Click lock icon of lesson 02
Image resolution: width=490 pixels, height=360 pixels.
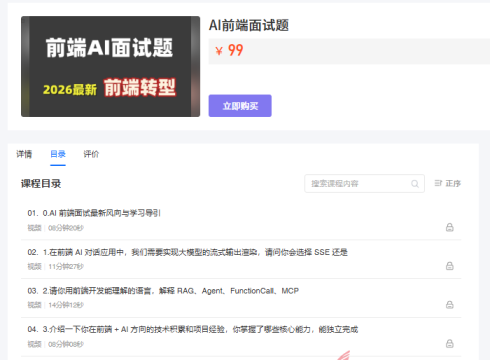coord(450,266)
